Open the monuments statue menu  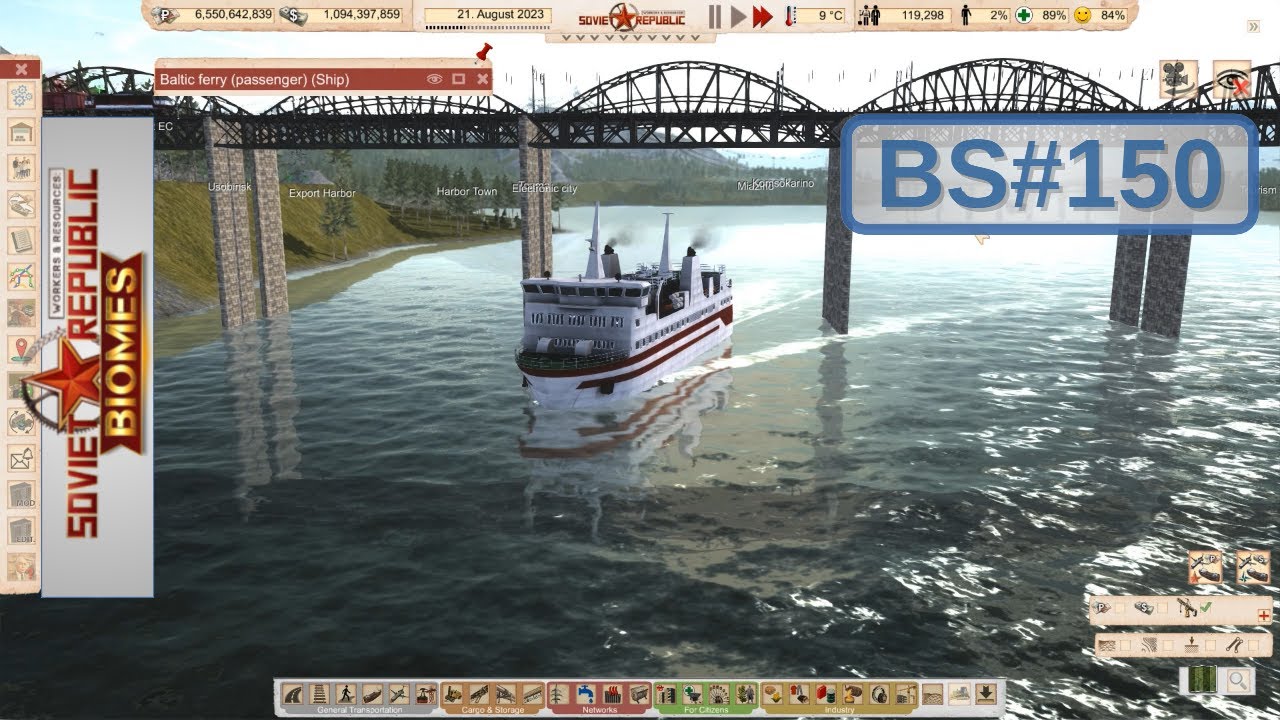(745, 694)
